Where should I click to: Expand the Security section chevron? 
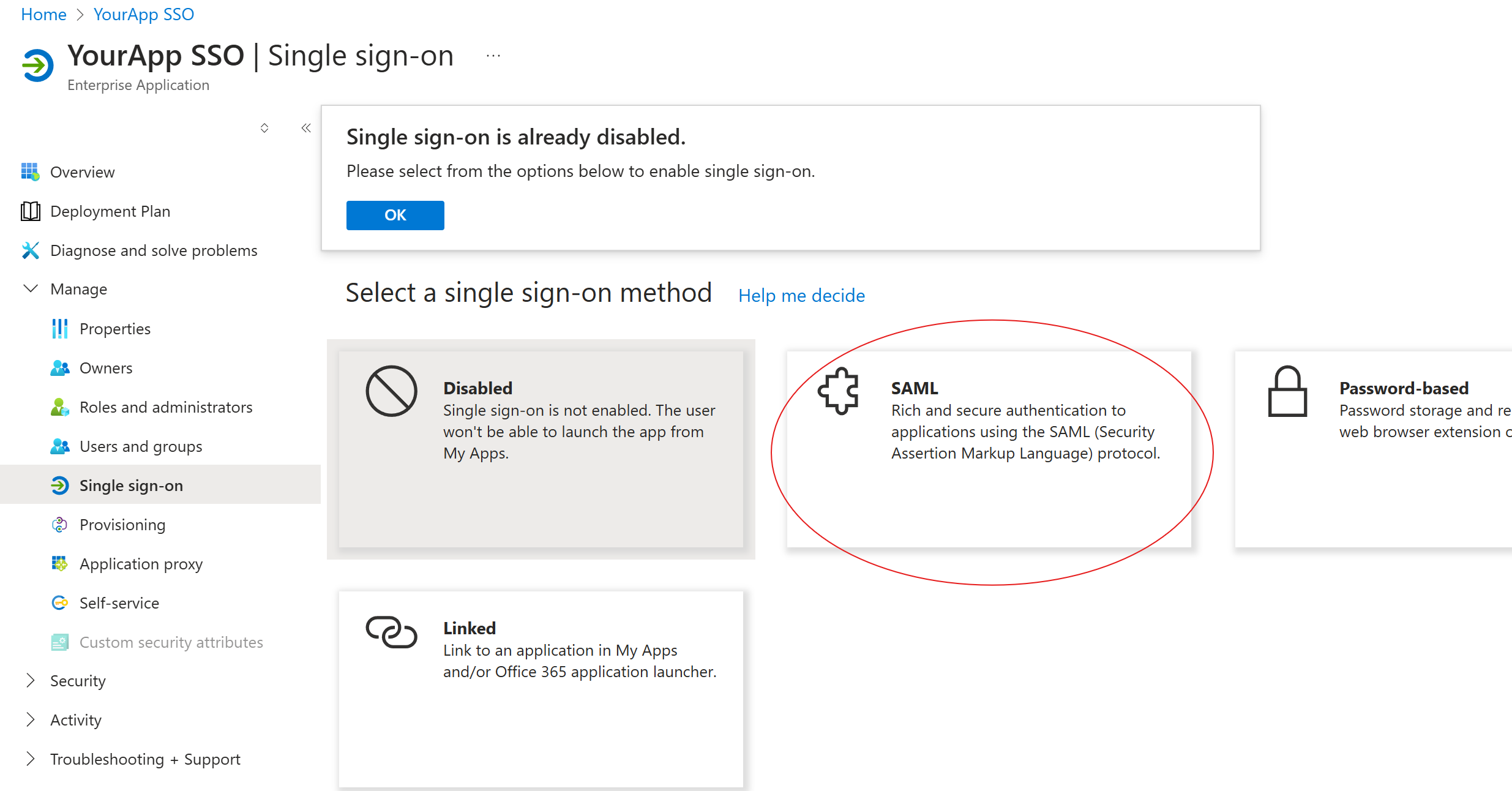pos(30,681)
